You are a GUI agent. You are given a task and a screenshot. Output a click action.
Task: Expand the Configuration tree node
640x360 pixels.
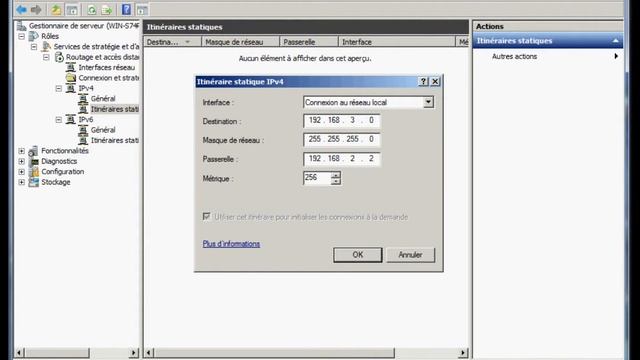[x=22, y=172]
